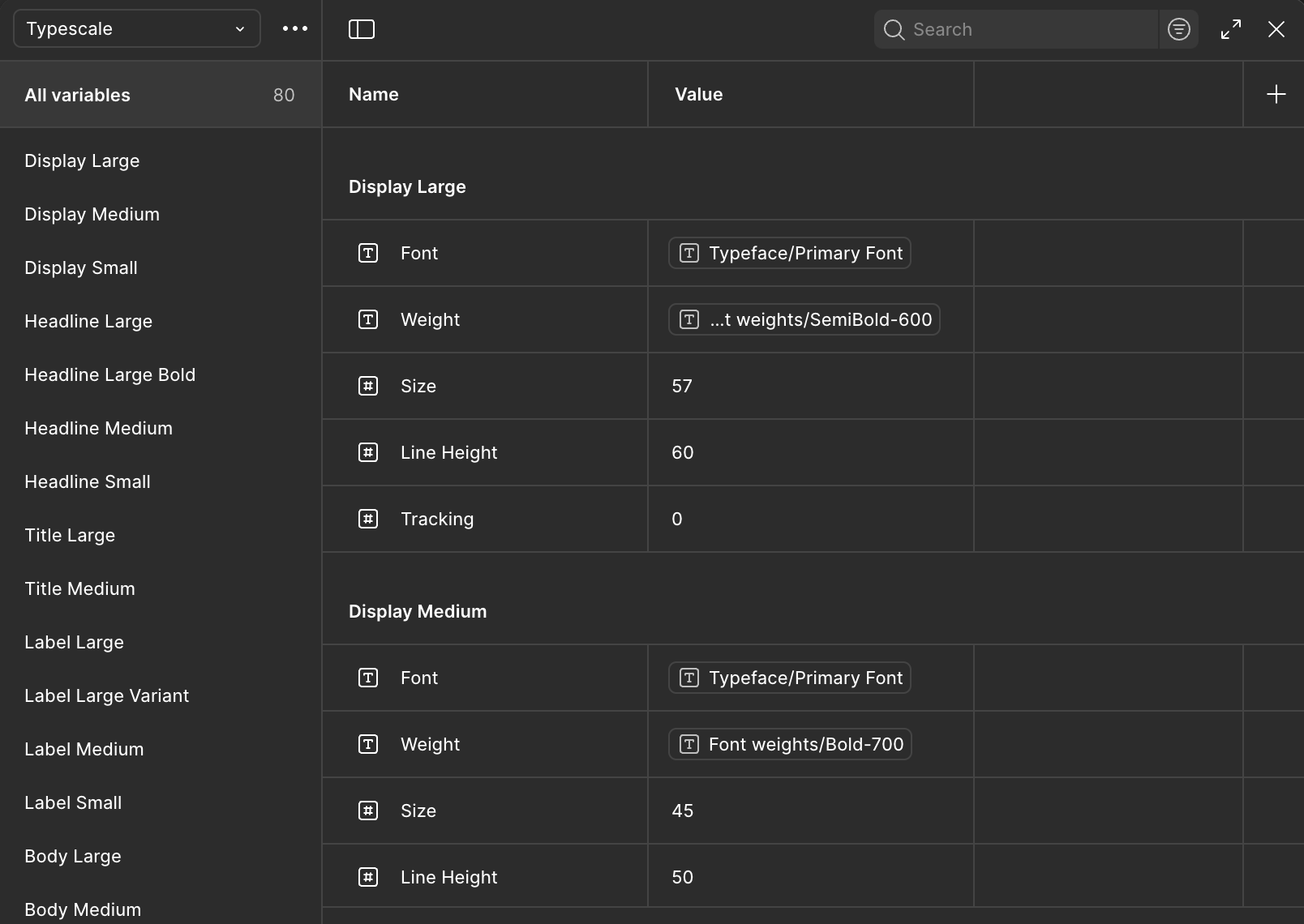Click number type icon beside Display Large Size

[368, 386]
